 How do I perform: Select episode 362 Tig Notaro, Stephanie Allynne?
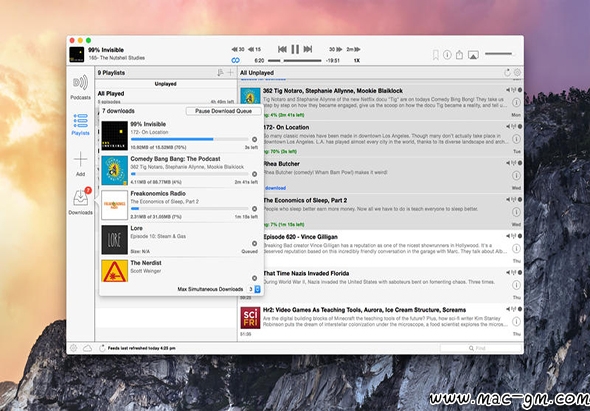(x=380, y=102)
